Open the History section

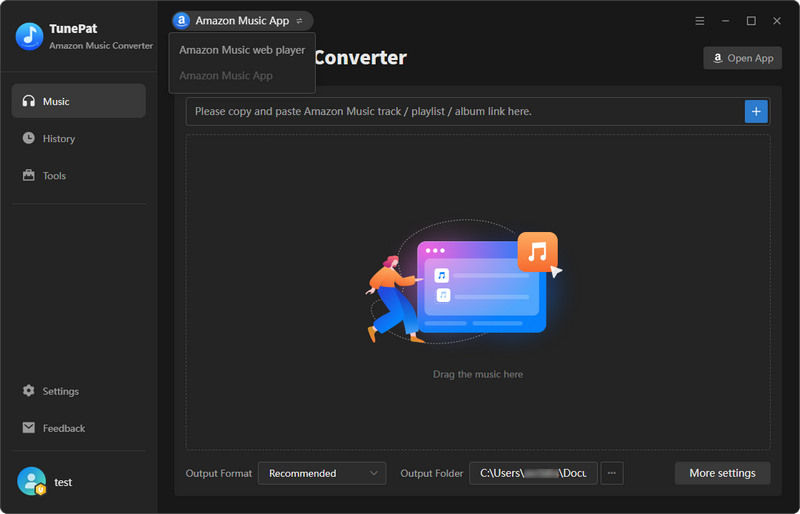(x=79, y=138)
